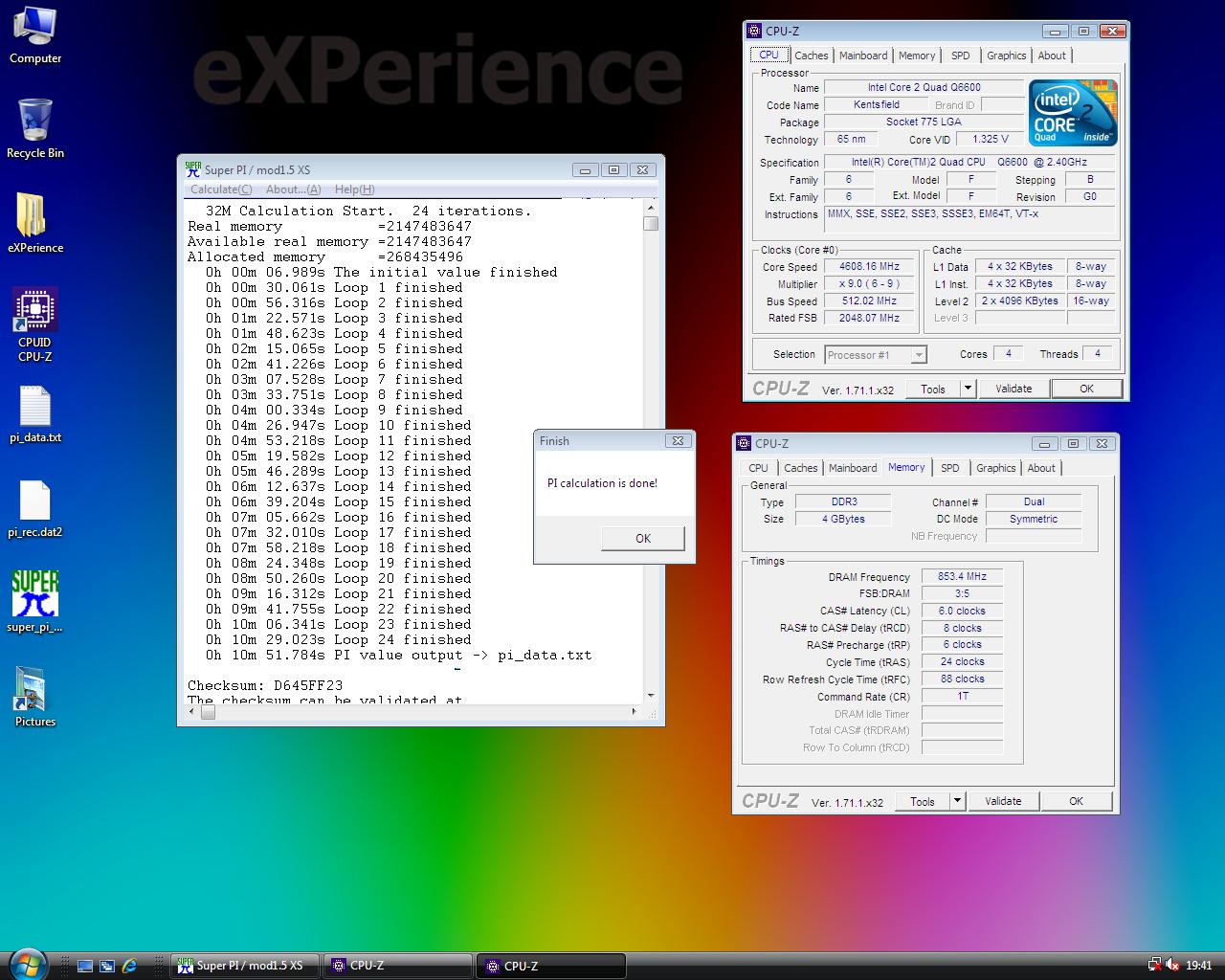Click Show Desktop in quick launch
This screenshot has width=1225, height=980.
click(85, 967)
